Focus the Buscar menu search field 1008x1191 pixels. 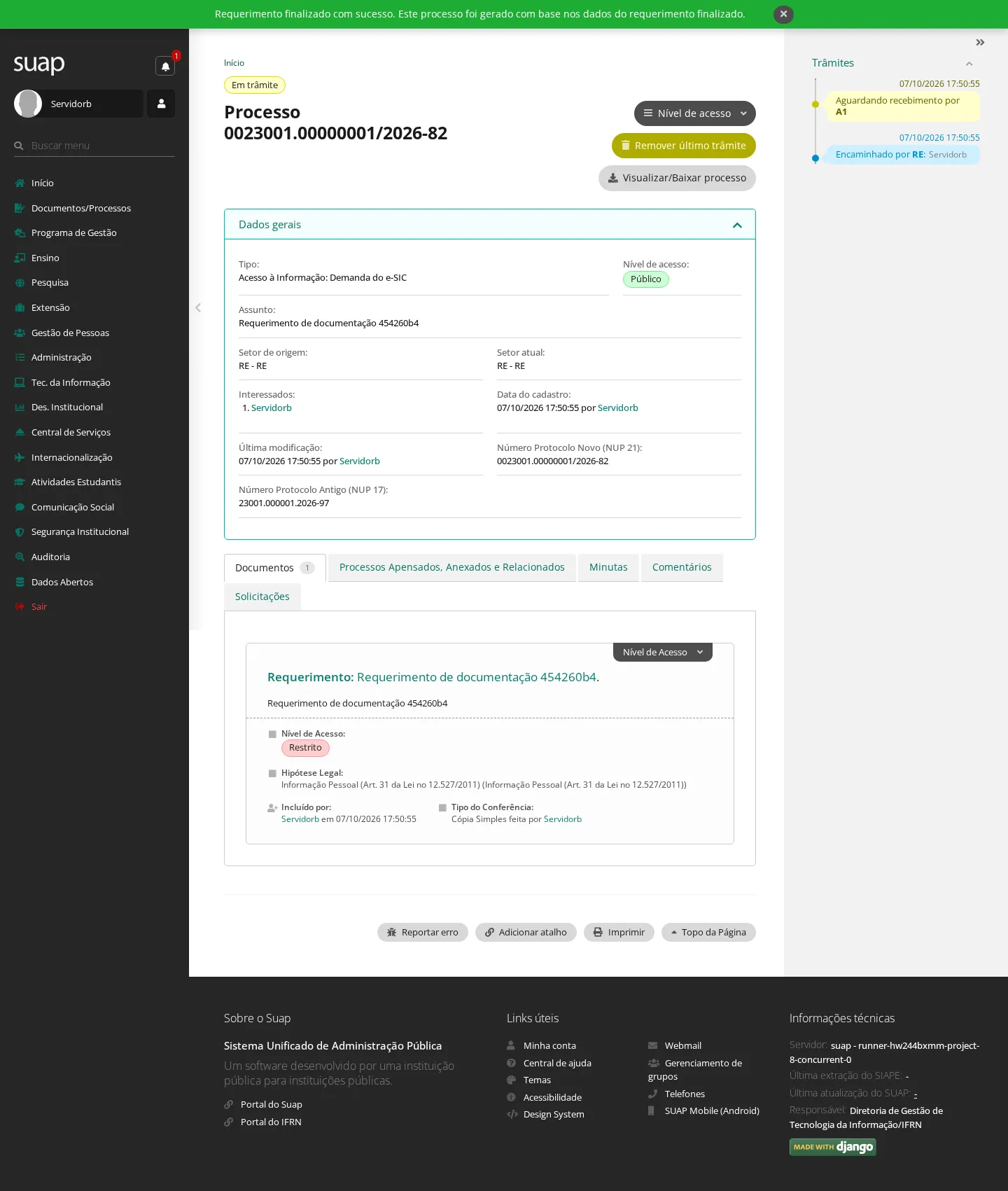(x=94, y=146)
